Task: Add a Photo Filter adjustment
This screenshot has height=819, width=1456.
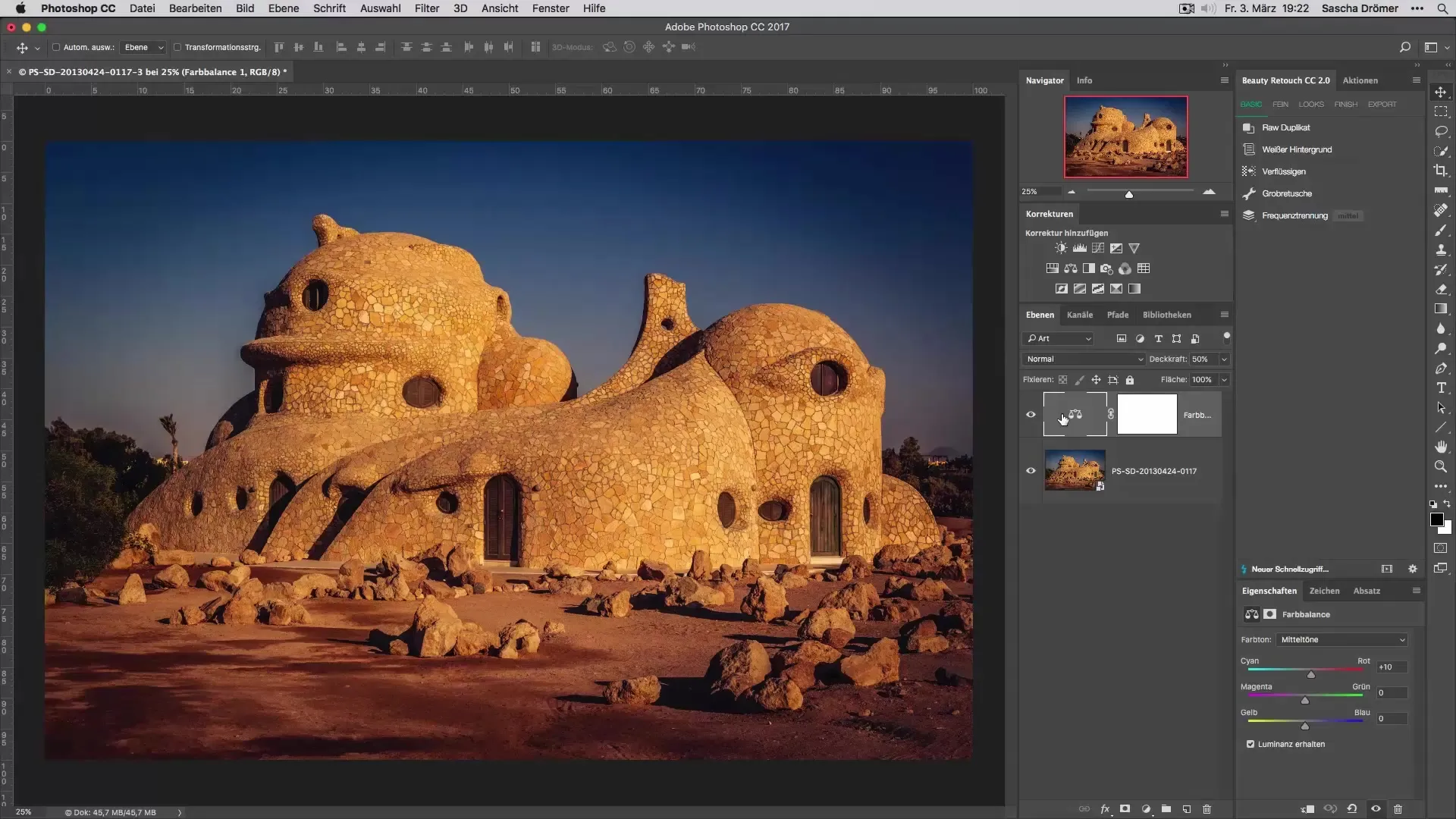Action: point(1106,268)
